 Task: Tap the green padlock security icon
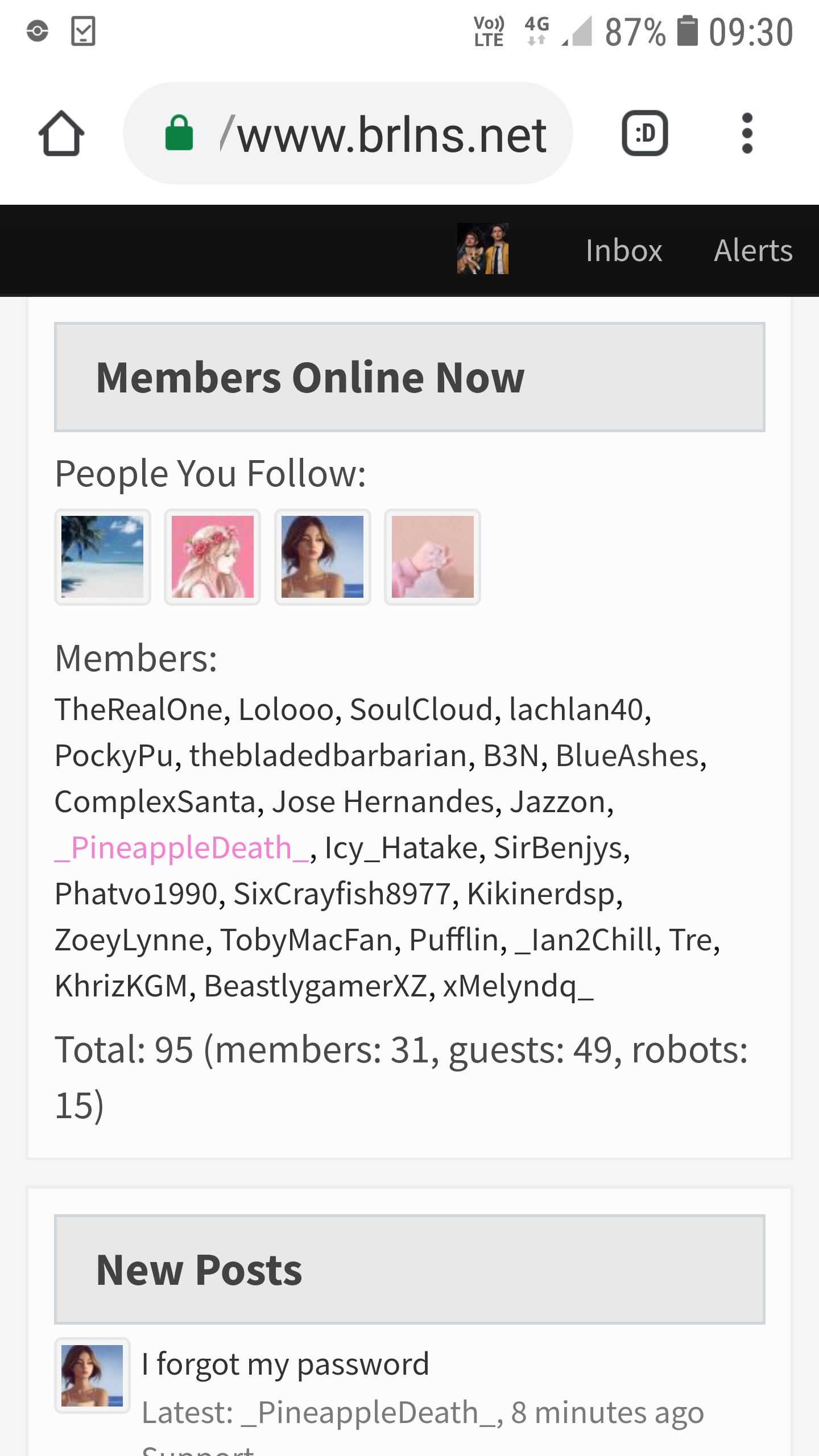179,133
